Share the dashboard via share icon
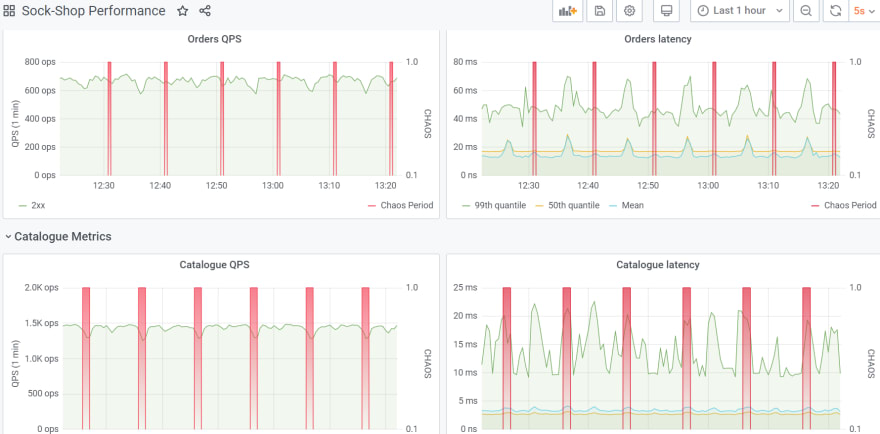 tap(205, 11)
